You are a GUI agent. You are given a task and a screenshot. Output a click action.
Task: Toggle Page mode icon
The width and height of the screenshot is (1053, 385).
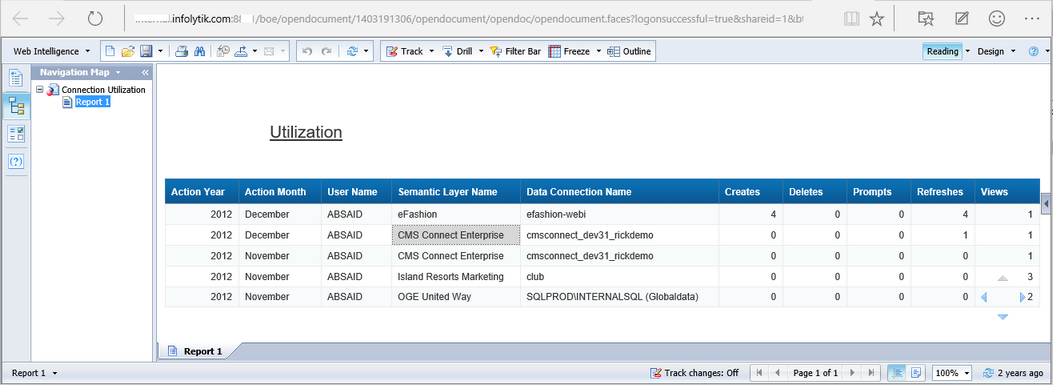pos(917,373)
